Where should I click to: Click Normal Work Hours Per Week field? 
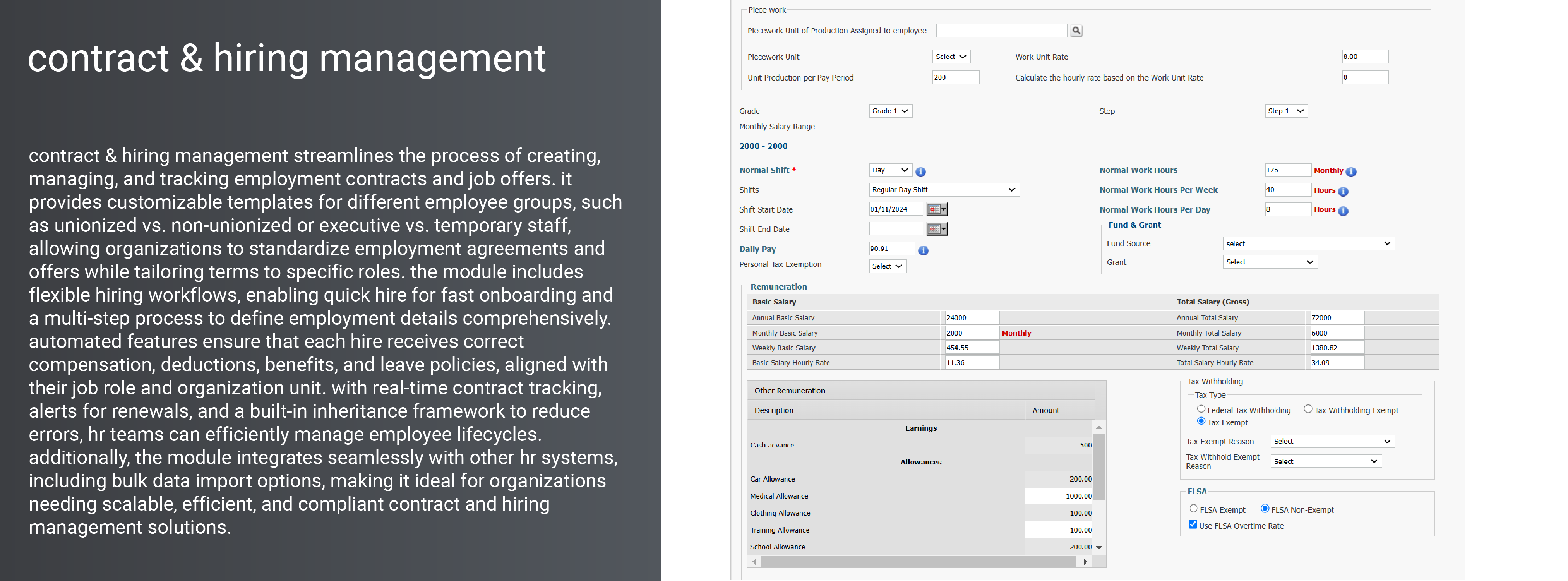coord(1287,189)
